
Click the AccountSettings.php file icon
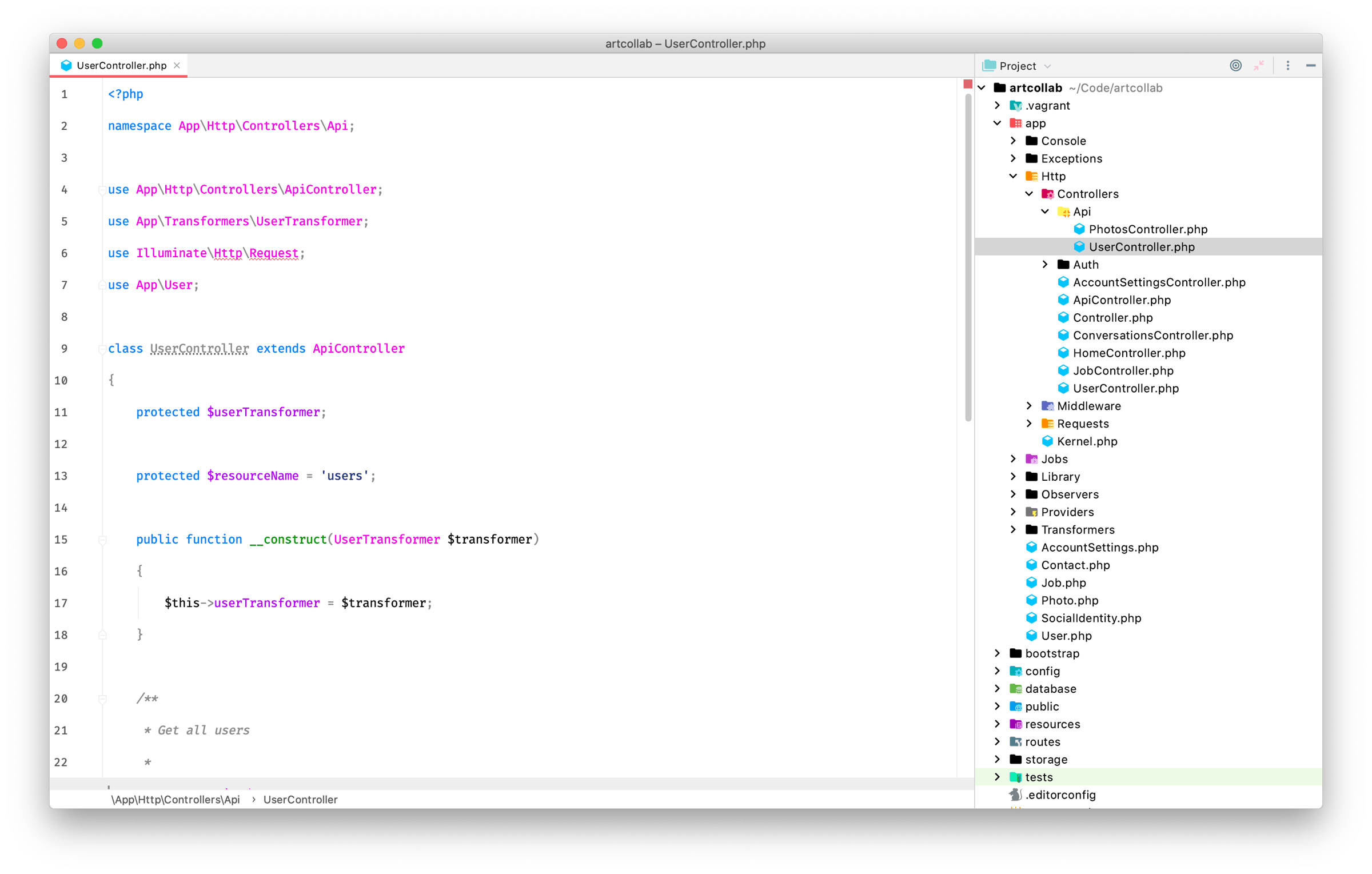pyautogui.click(x=1031, y=548)
